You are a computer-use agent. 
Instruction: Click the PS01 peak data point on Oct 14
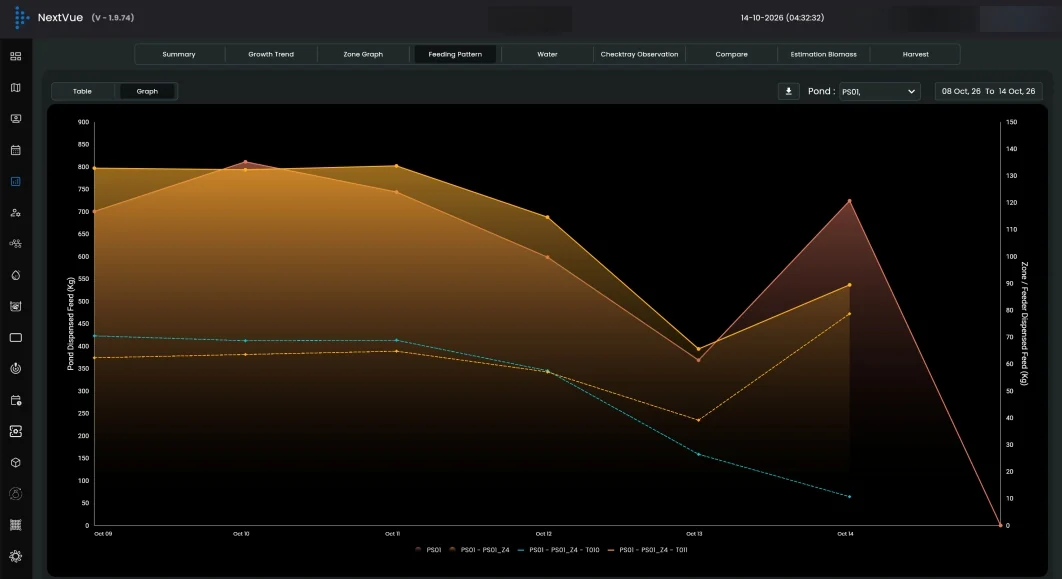[x=849, y=201]
